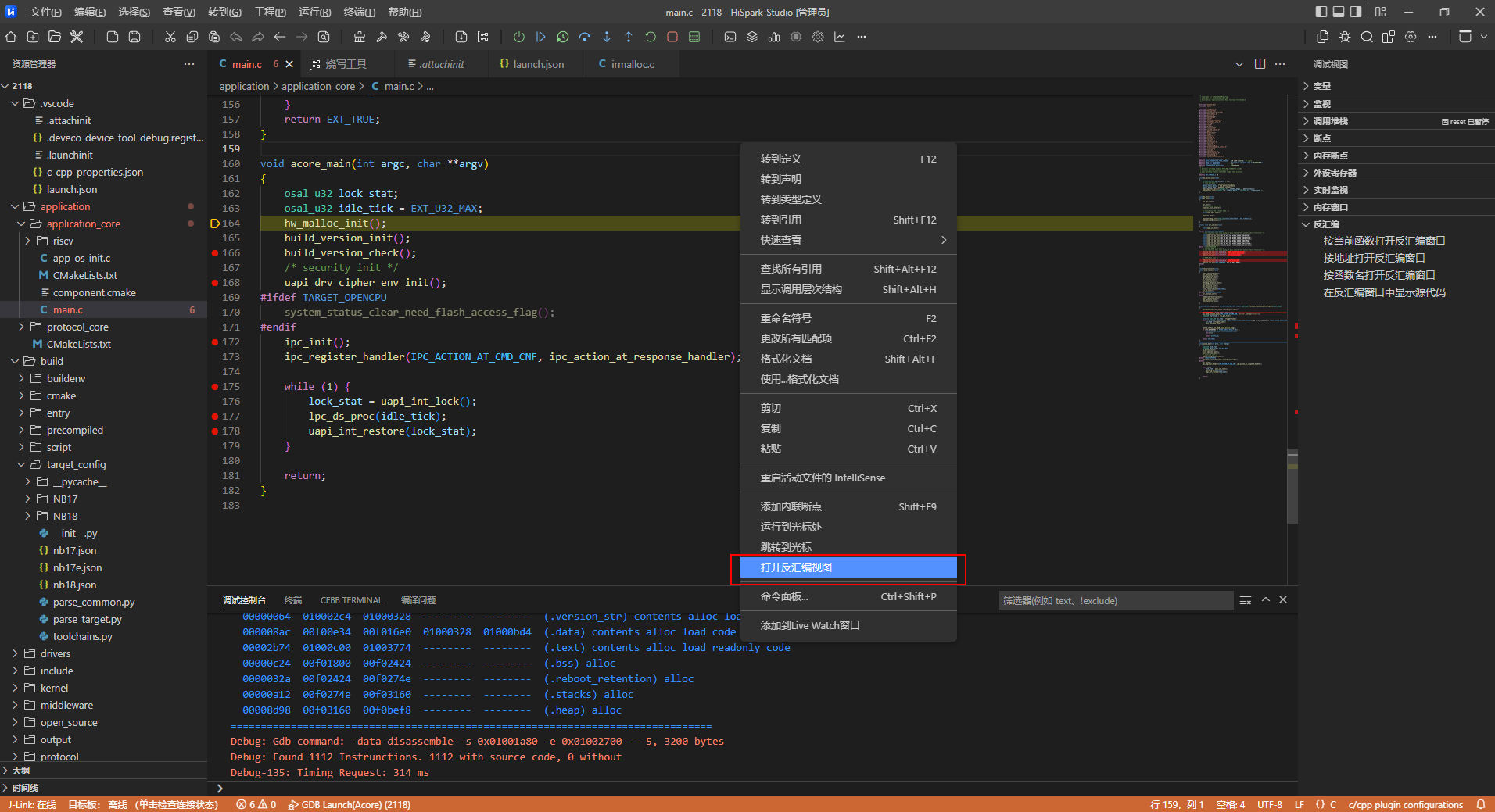Click the home icon in toolbar
This screenshot has height=812, width=1495.
coord(11,37)
